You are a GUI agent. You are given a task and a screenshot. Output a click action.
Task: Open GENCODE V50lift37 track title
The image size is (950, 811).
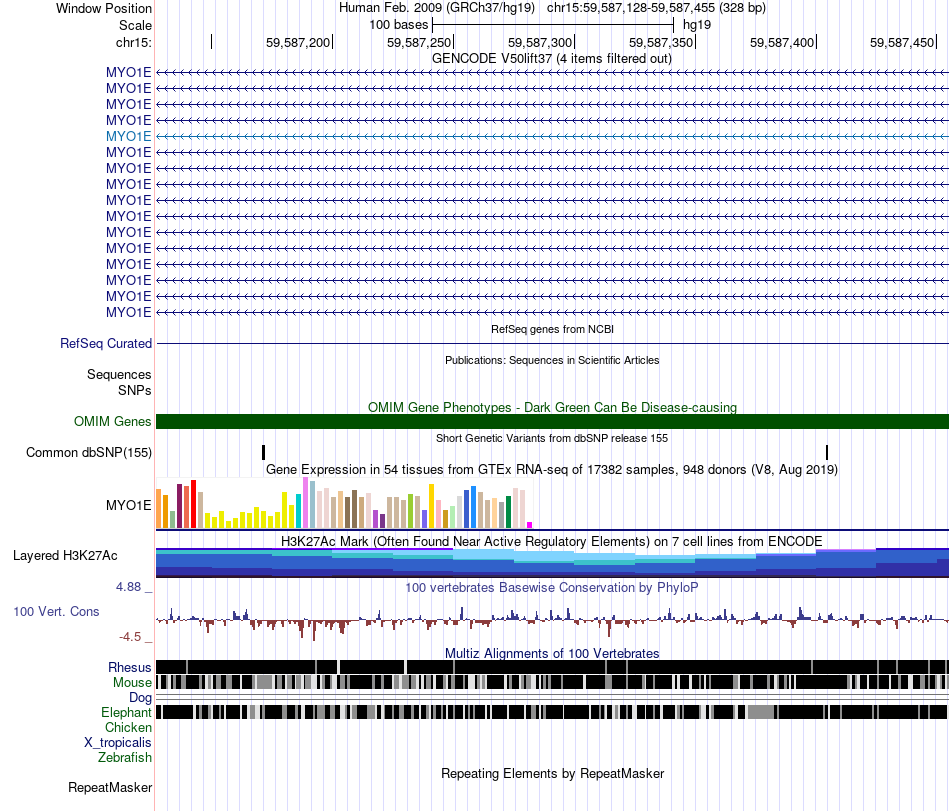(x=551, y=59)
